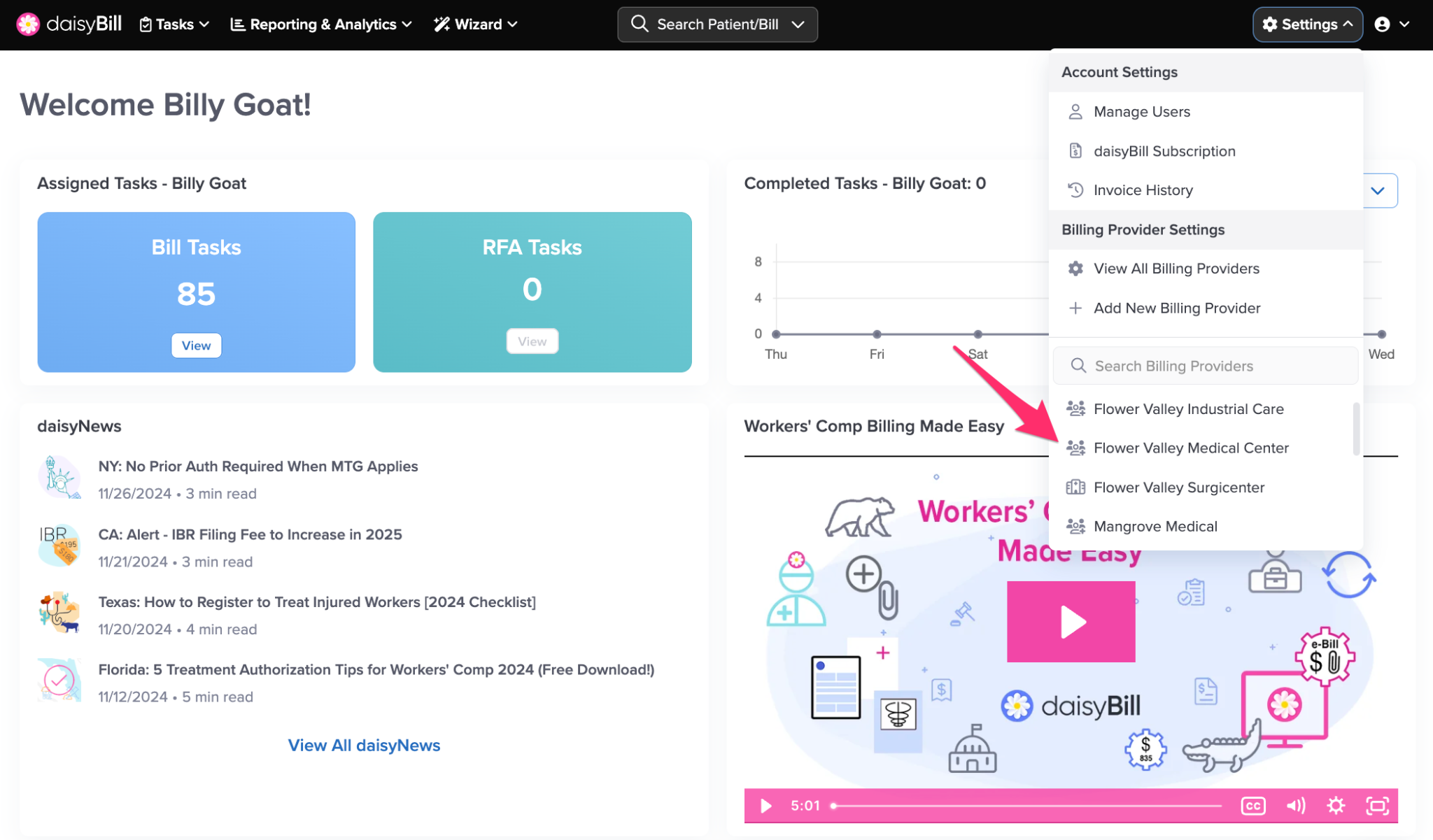This screenshot has width=1433, height=840.
Task: Open the Wizard dropdown
Action: click(x=476, y=24)
